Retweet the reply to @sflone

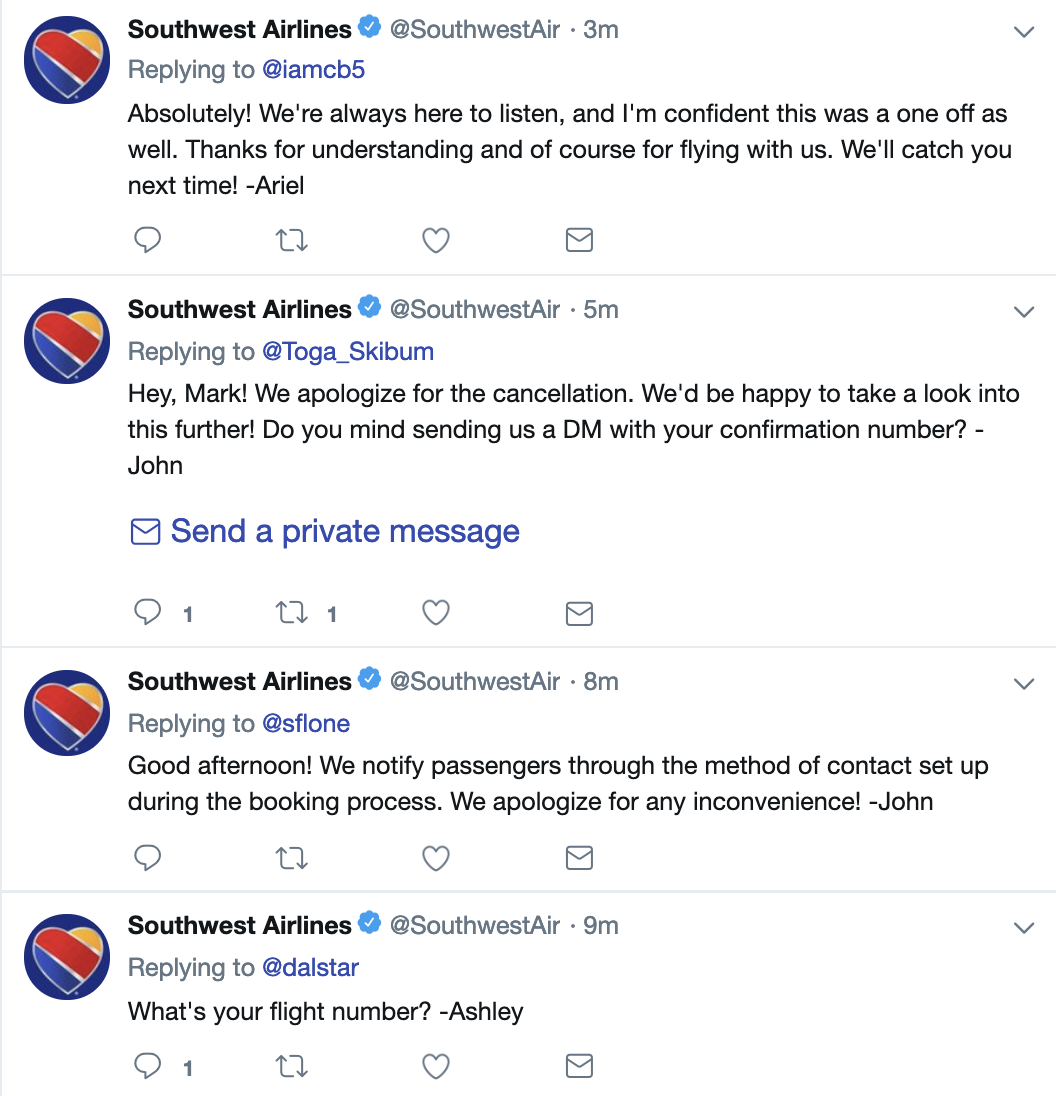coord(291,858)
